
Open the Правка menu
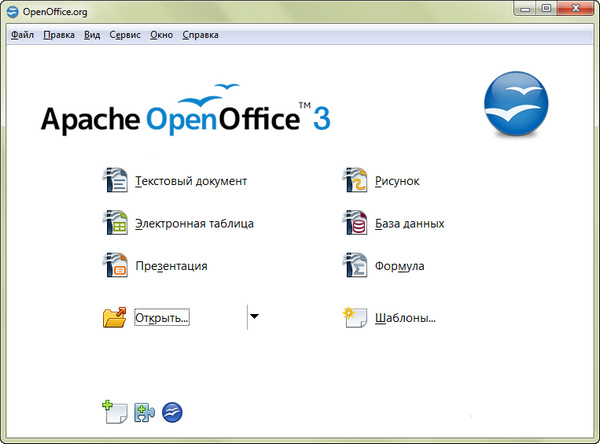[x=59, y=35]
